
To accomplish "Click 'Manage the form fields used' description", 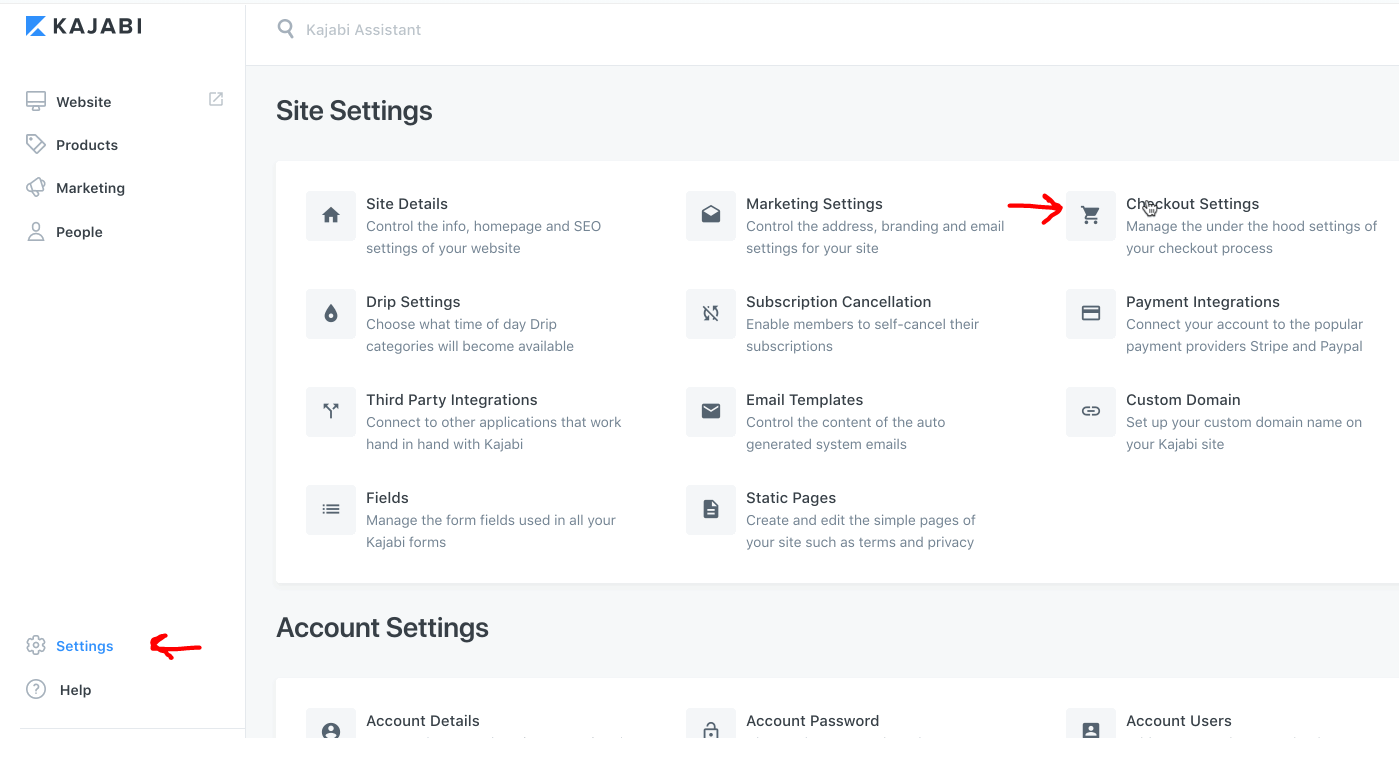I will point(491,520).
